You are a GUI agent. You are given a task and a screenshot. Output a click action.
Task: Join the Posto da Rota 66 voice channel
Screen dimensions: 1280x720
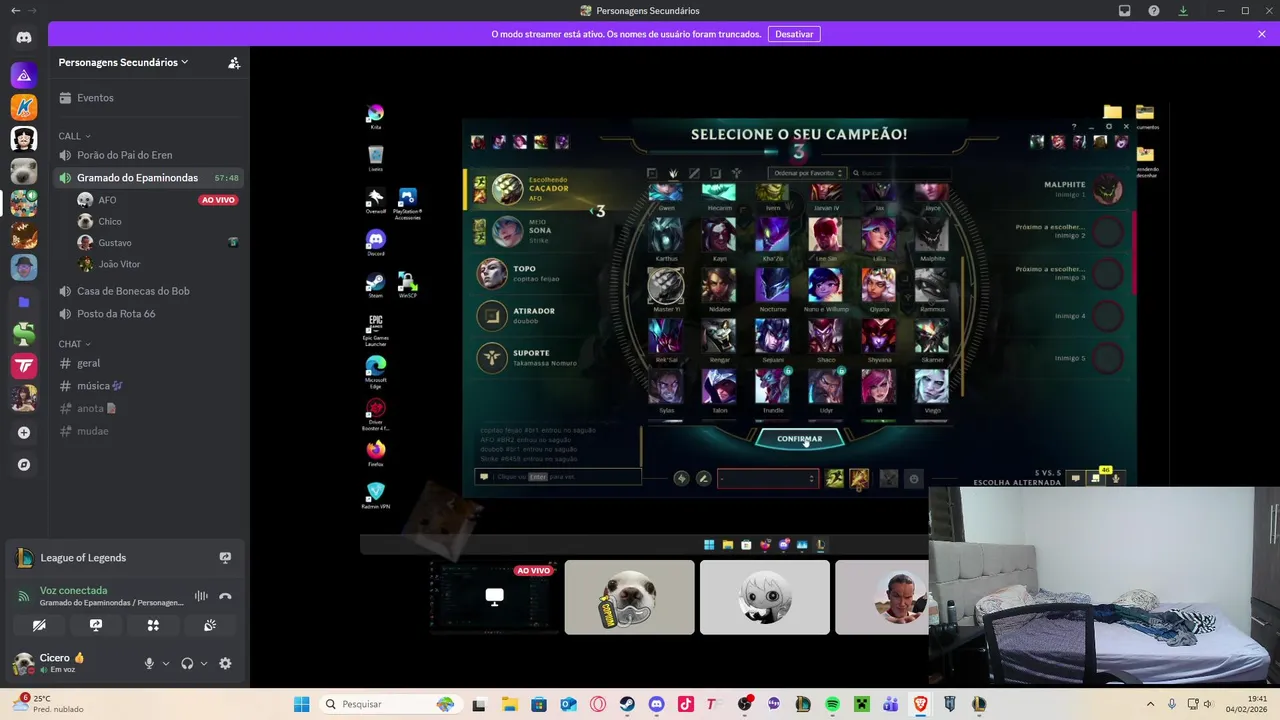click(x=148, y=314)
